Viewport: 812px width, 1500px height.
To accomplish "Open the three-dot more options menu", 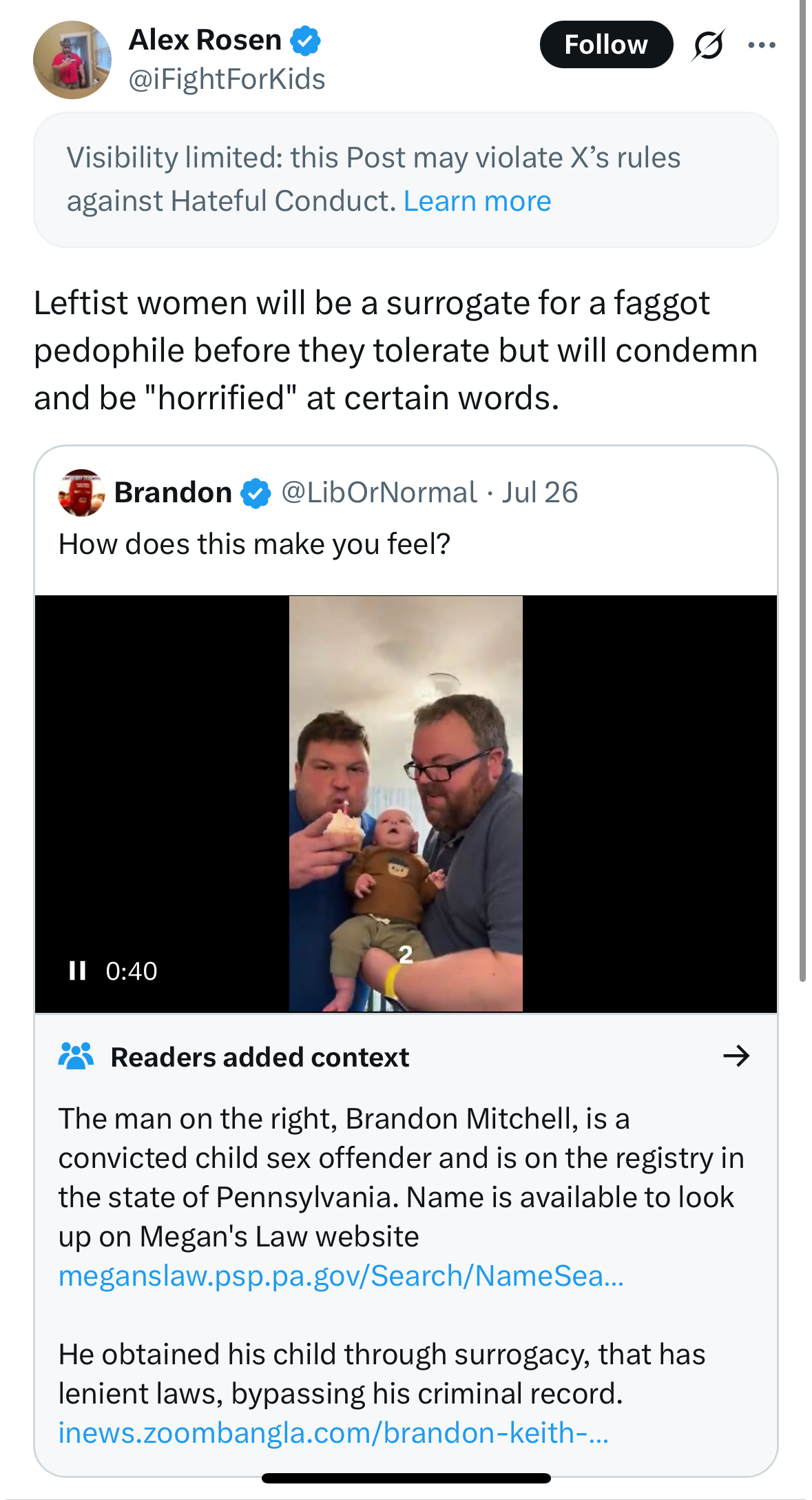I will [x=762, y=45].
